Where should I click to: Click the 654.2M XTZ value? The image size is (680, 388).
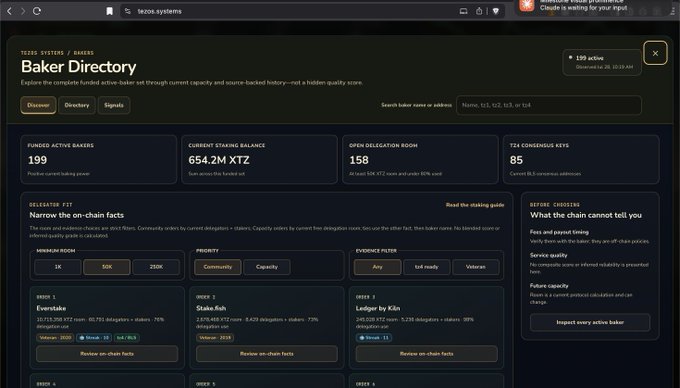click(x=219, y=160)
